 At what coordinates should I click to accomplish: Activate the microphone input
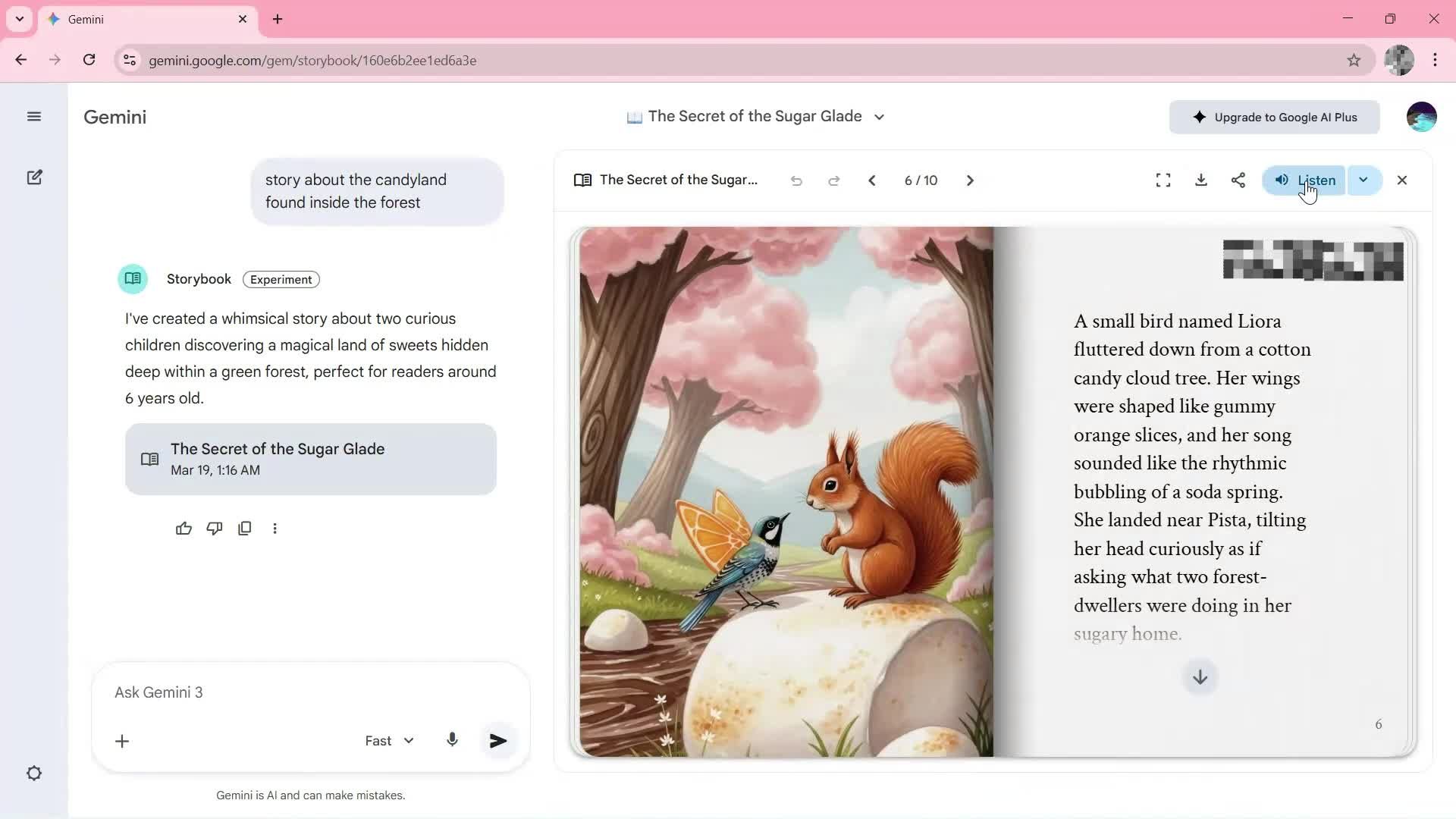(x=452, y=740)
